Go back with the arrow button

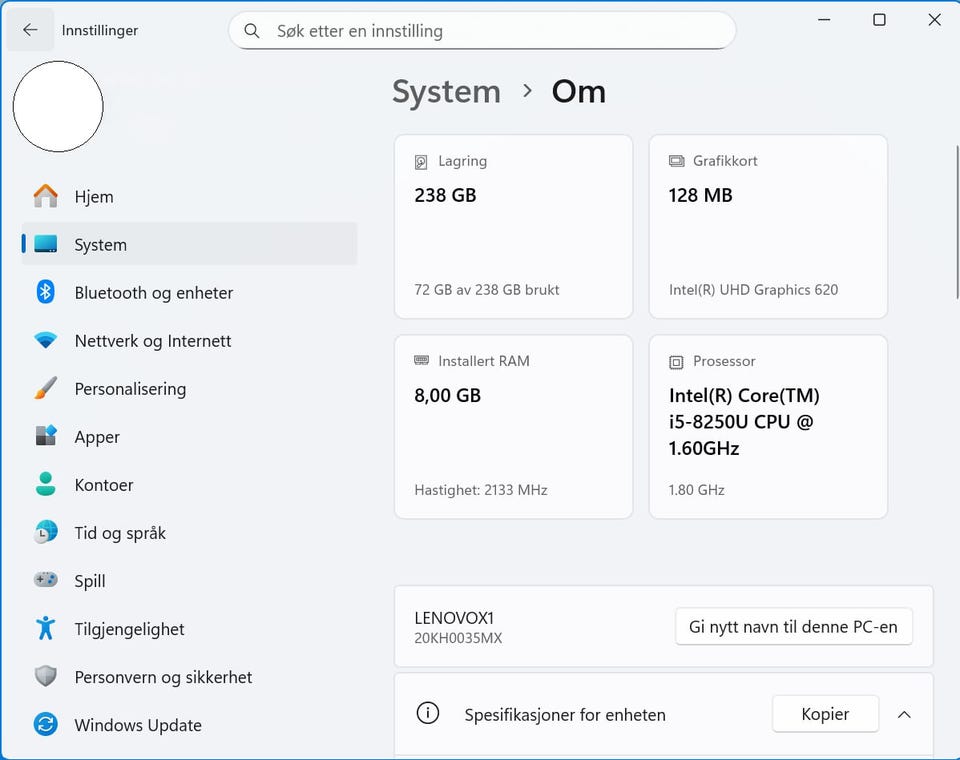coord(30,30)
